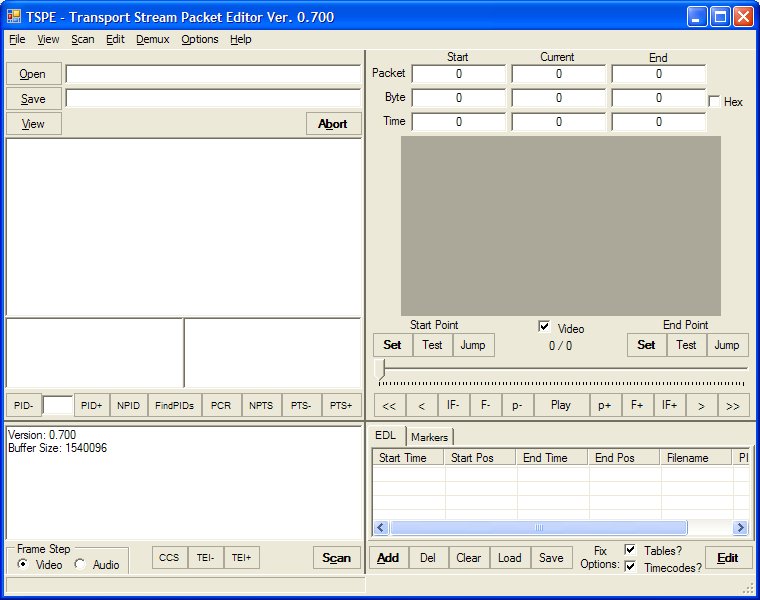
Task: Click the < step back button
Action: point(422,405)
